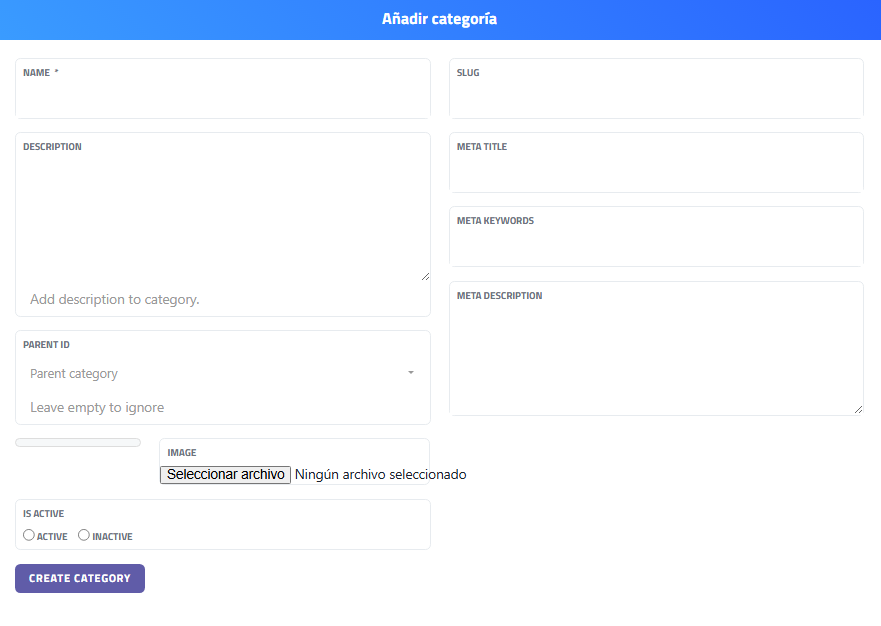Click the Name input field

[222, 98]
